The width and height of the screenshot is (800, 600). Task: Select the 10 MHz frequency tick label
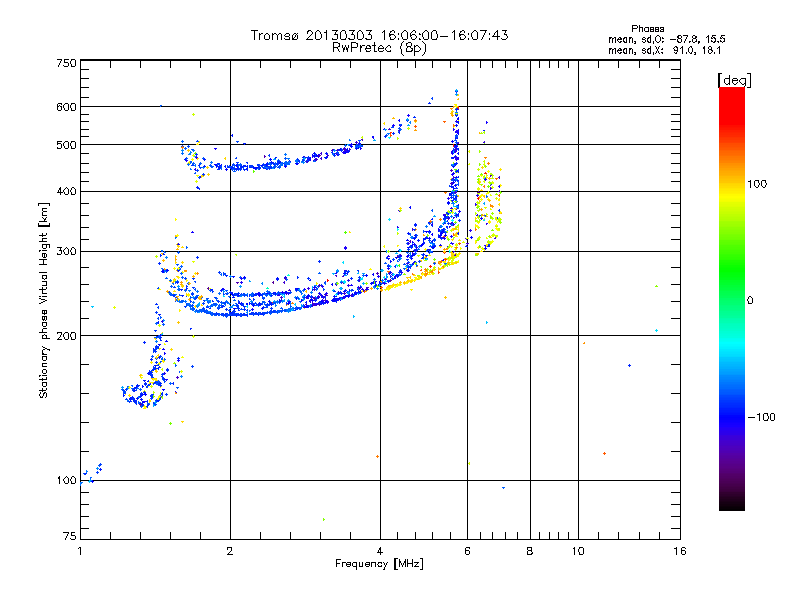[x=578, y=551]
